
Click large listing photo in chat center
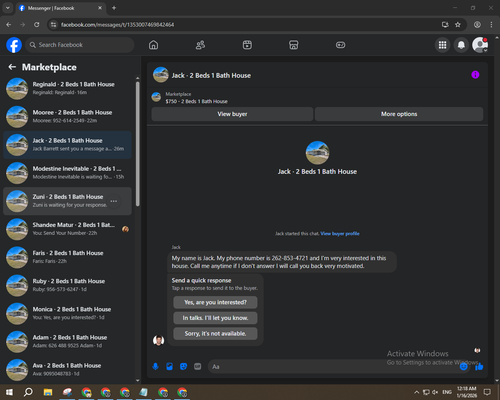click(x=317, y=153)
